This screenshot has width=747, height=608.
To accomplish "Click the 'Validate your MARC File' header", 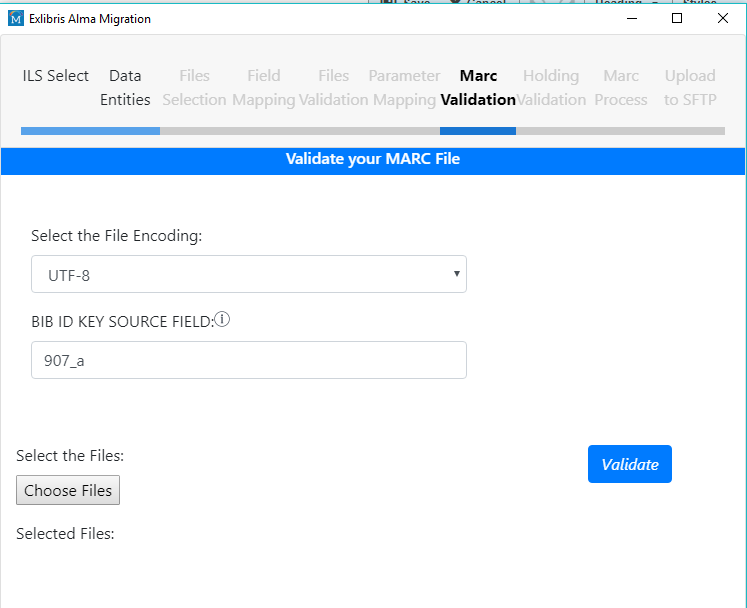I will point(373,159).
